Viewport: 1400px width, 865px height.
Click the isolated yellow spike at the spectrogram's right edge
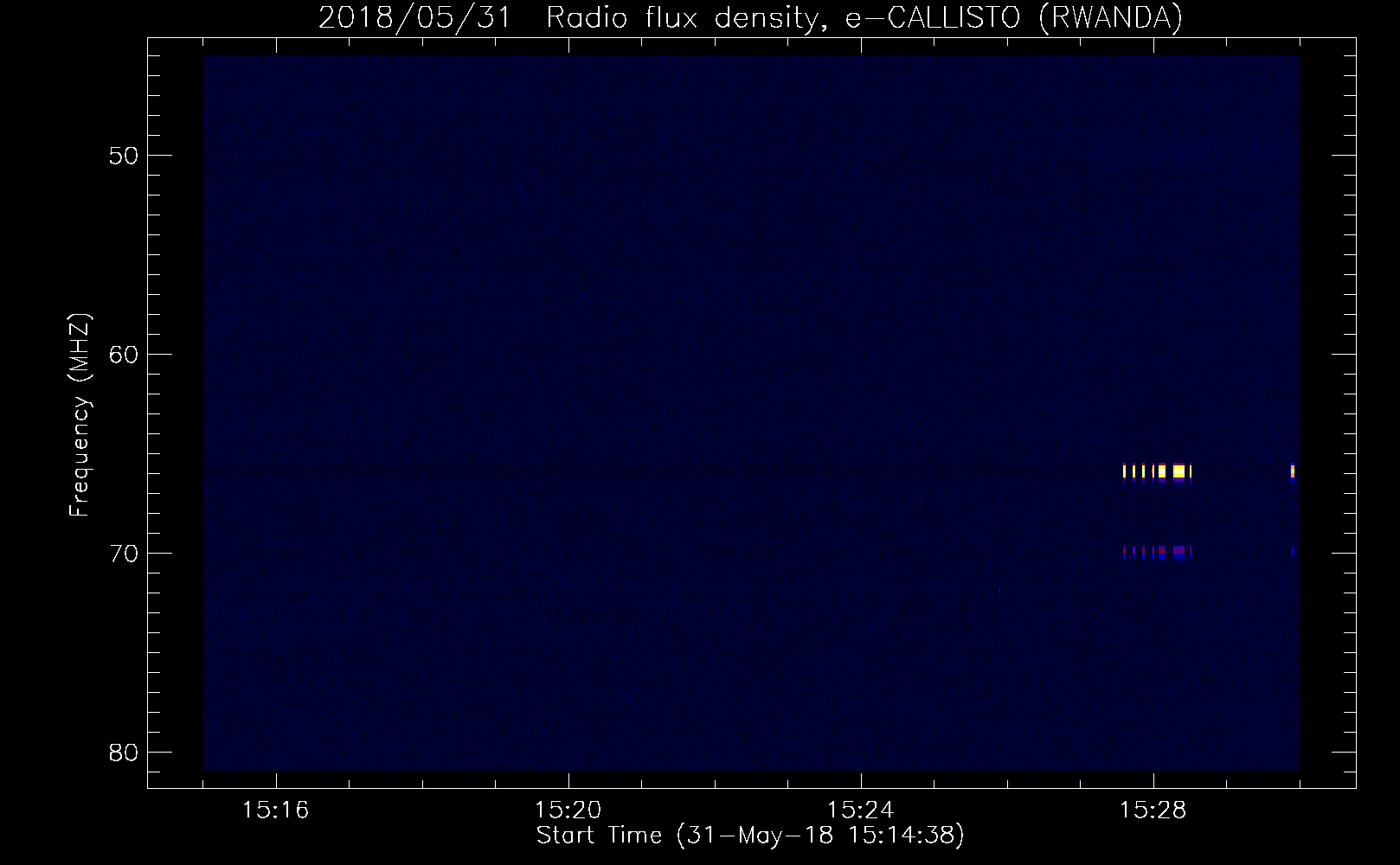(x=1293, y=471)
